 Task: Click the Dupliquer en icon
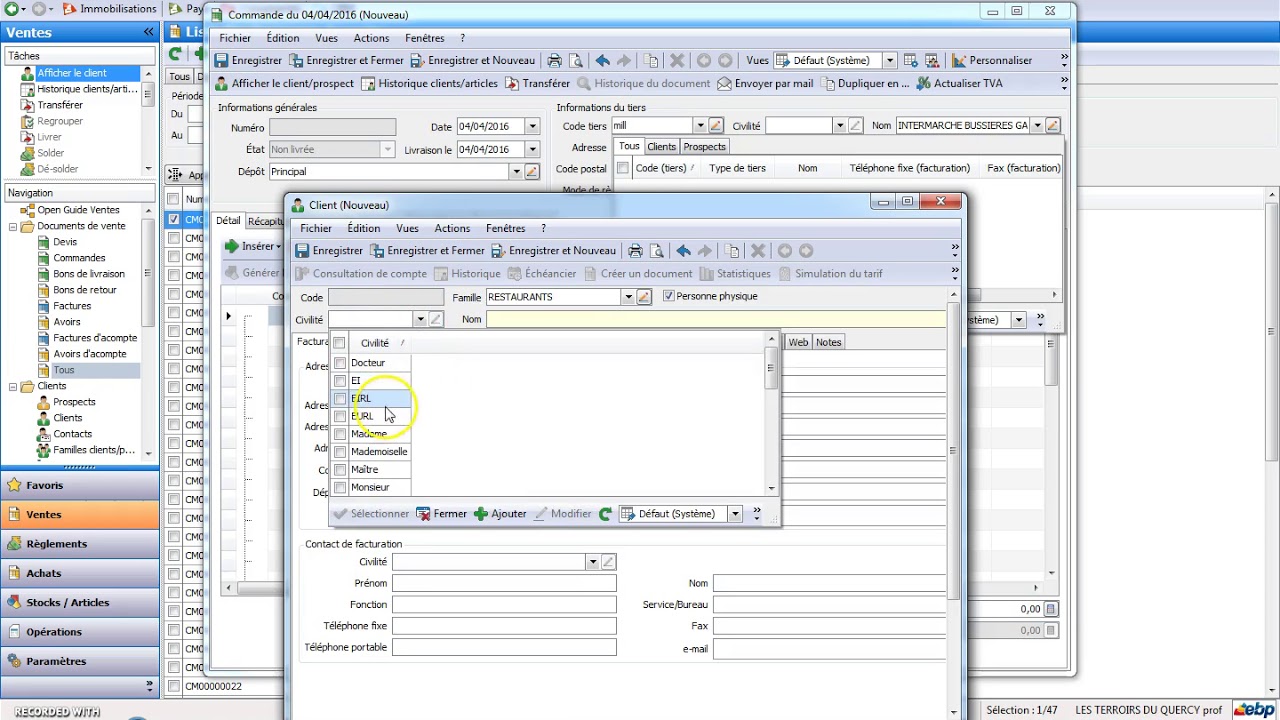[x=827, y=84]
